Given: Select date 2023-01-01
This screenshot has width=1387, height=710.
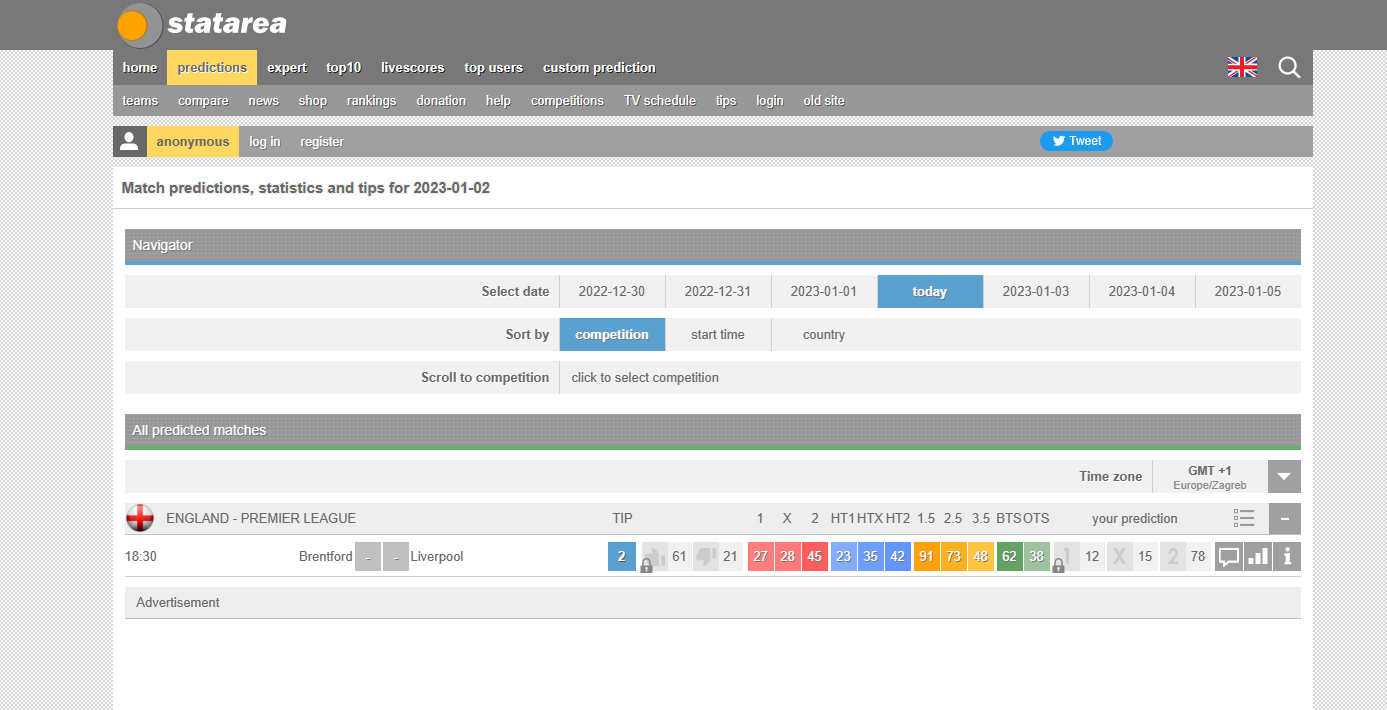Looking at the screenshot, I should click(x=824, y=291).
